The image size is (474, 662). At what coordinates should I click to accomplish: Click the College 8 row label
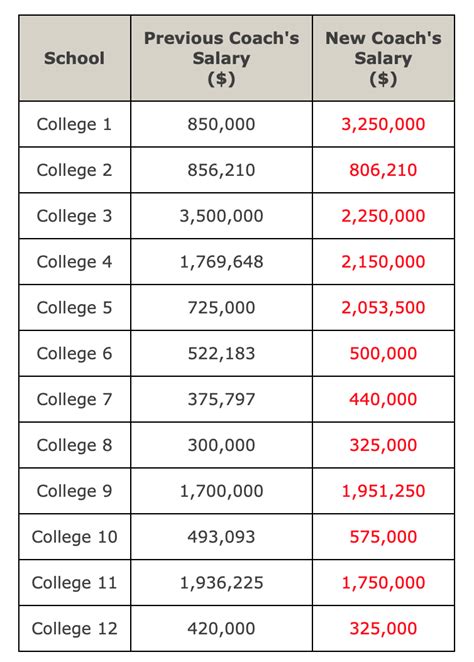click(x=74, y=445)
